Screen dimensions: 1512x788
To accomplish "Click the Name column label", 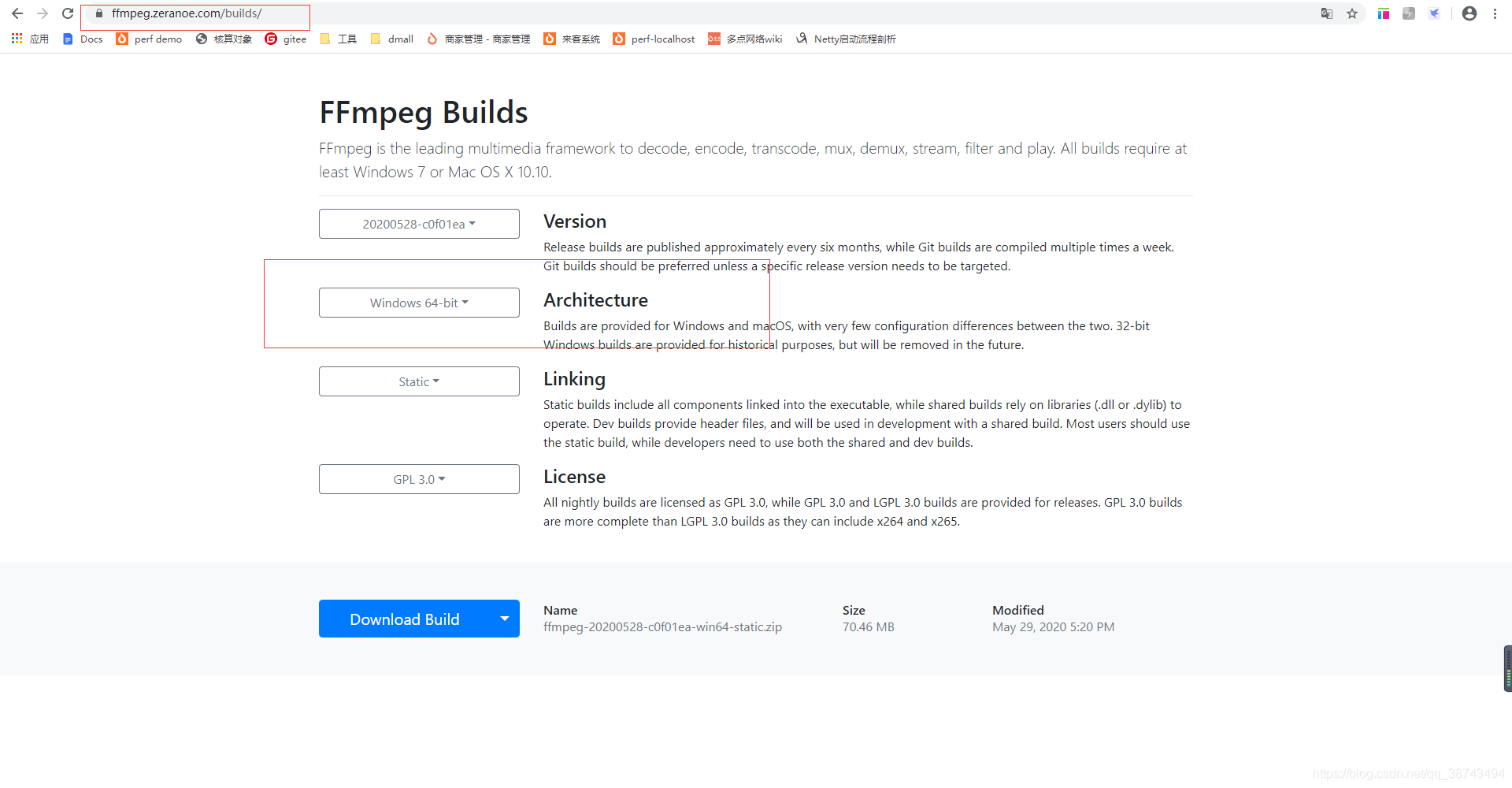I will pos(560,610).
